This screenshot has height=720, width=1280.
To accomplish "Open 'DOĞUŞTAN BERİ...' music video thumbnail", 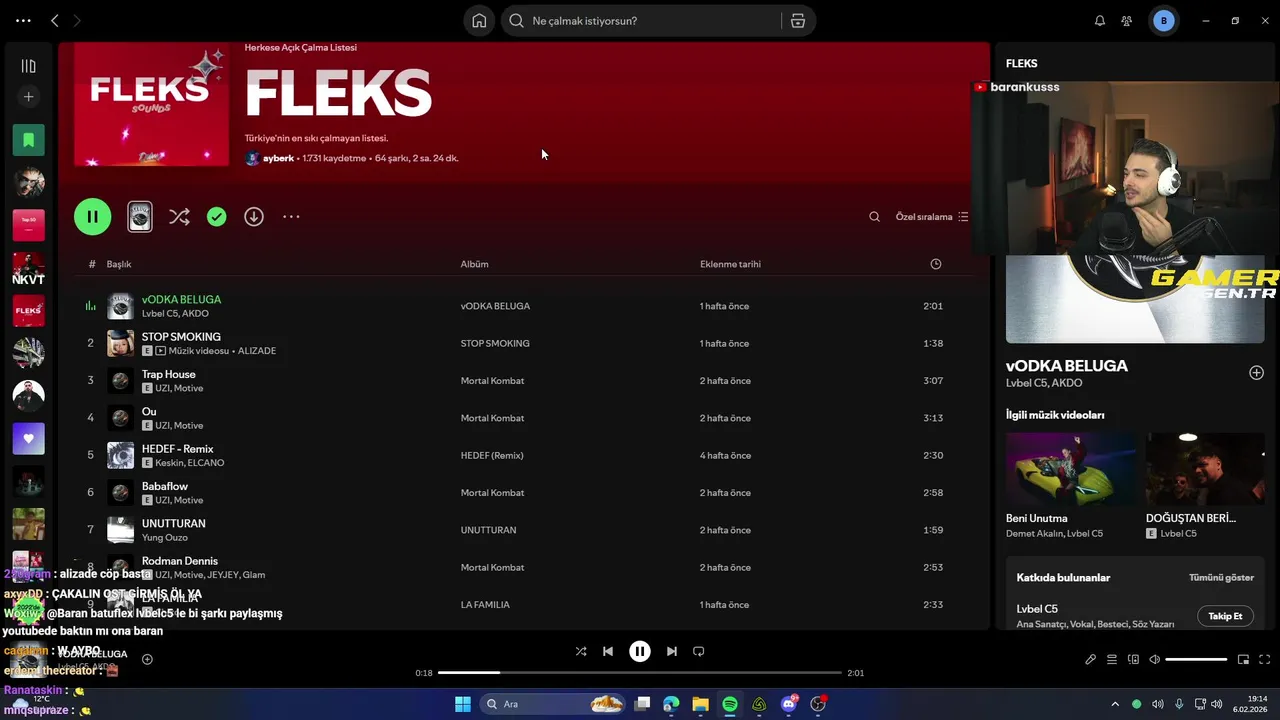I will point(1205,468).
